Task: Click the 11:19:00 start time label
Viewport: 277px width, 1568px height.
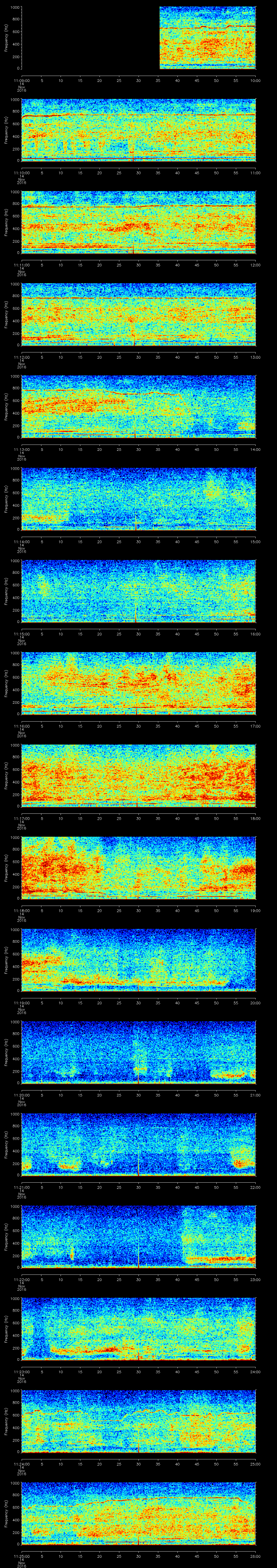Action: click(x=21, y=1003)
